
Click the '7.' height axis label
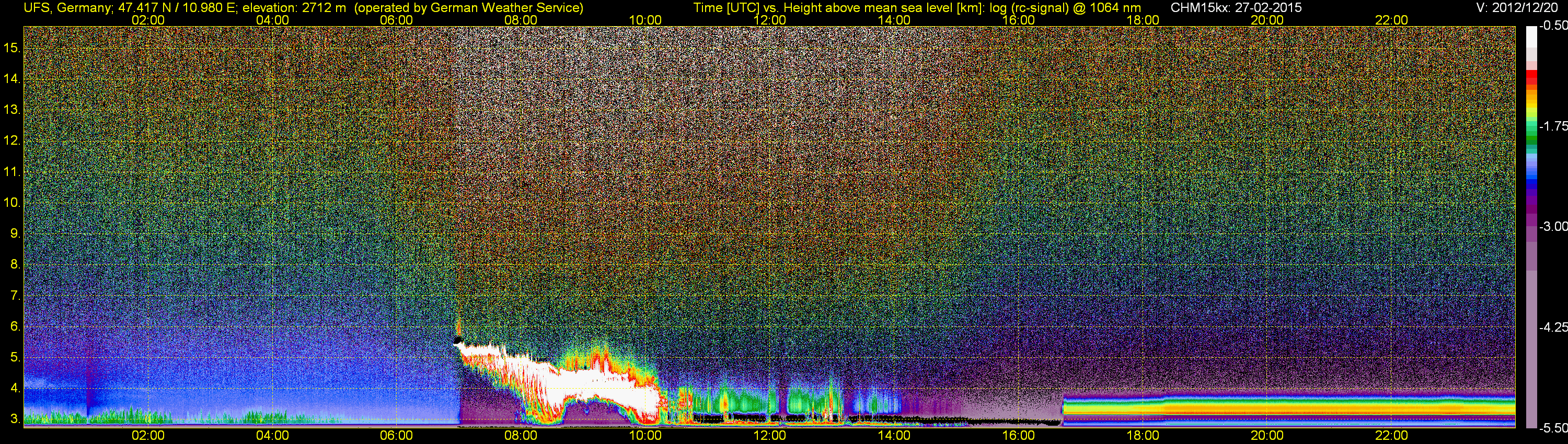15,295
